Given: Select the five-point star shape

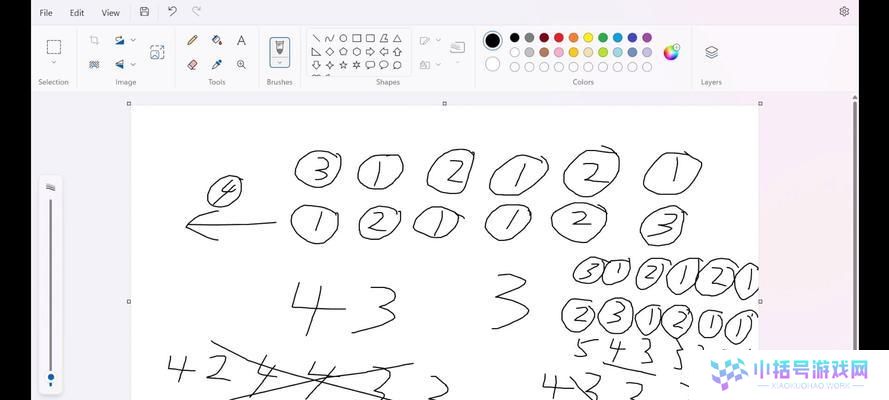Looking at the screenshot, I should 343,65.
